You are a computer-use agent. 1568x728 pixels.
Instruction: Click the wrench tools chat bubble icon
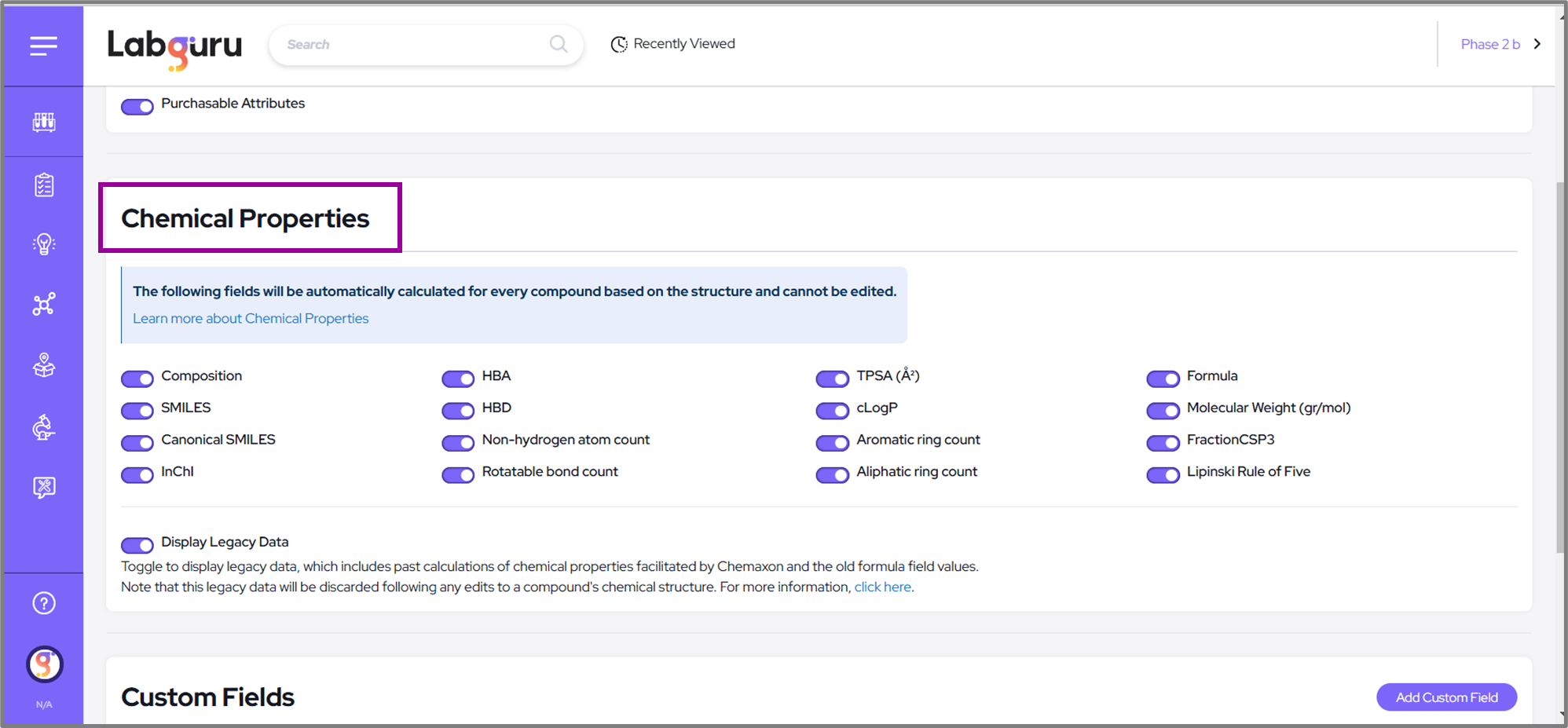[x=44, y=488]
